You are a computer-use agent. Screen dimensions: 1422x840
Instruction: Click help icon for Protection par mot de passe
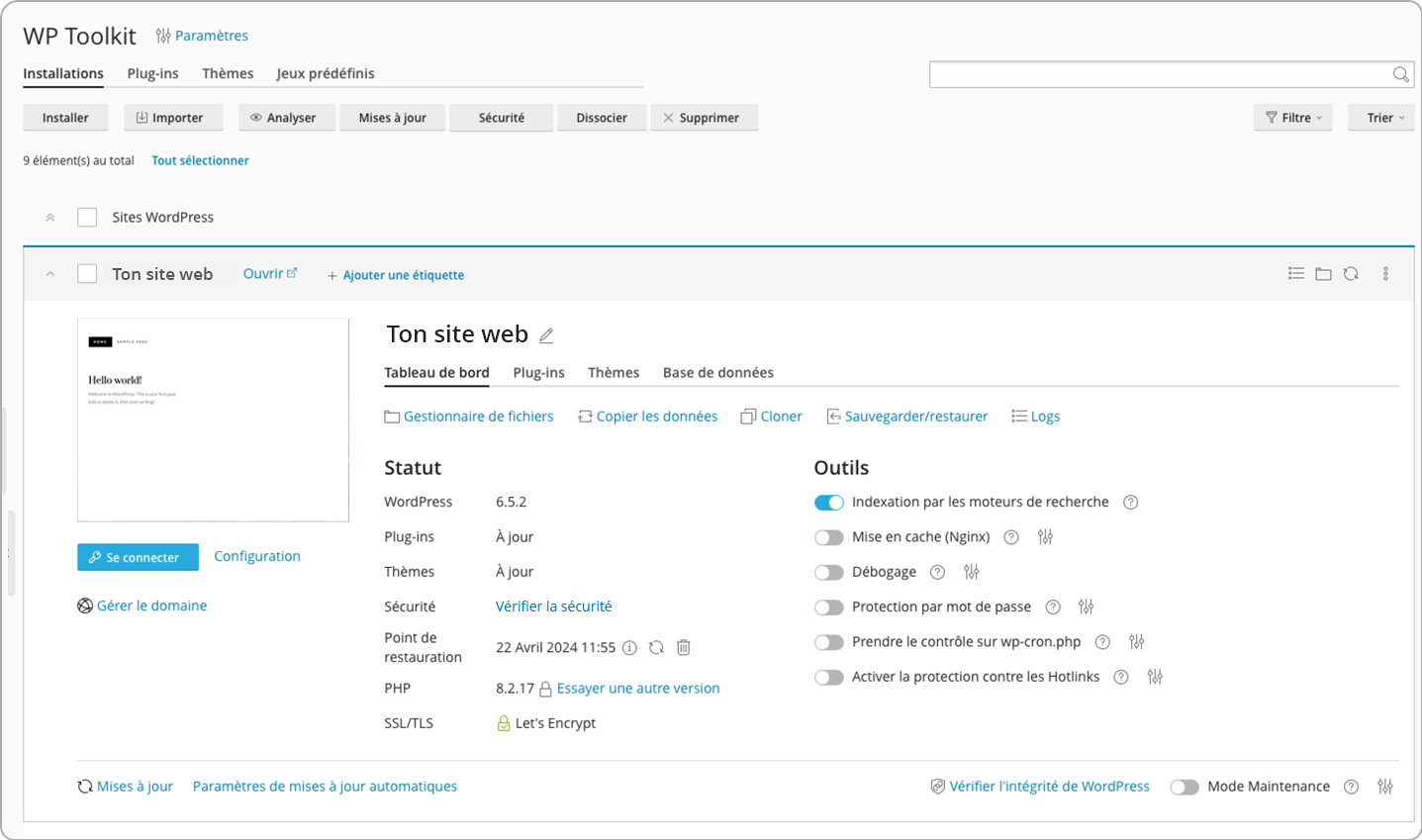pyautogui.click(x=1053, y=607)
